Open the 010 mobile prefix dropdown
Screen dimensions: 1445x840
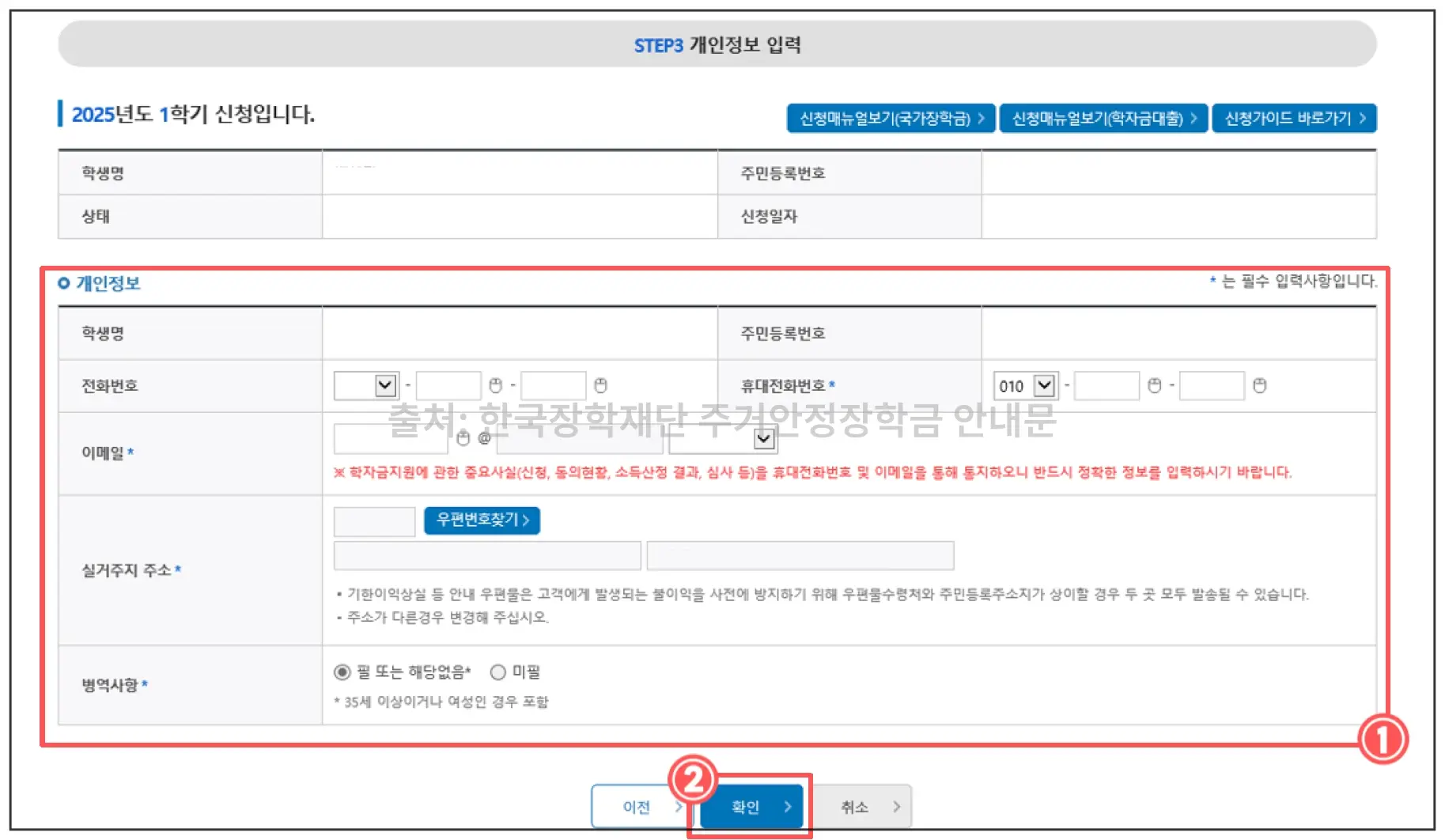point(1045,385)
